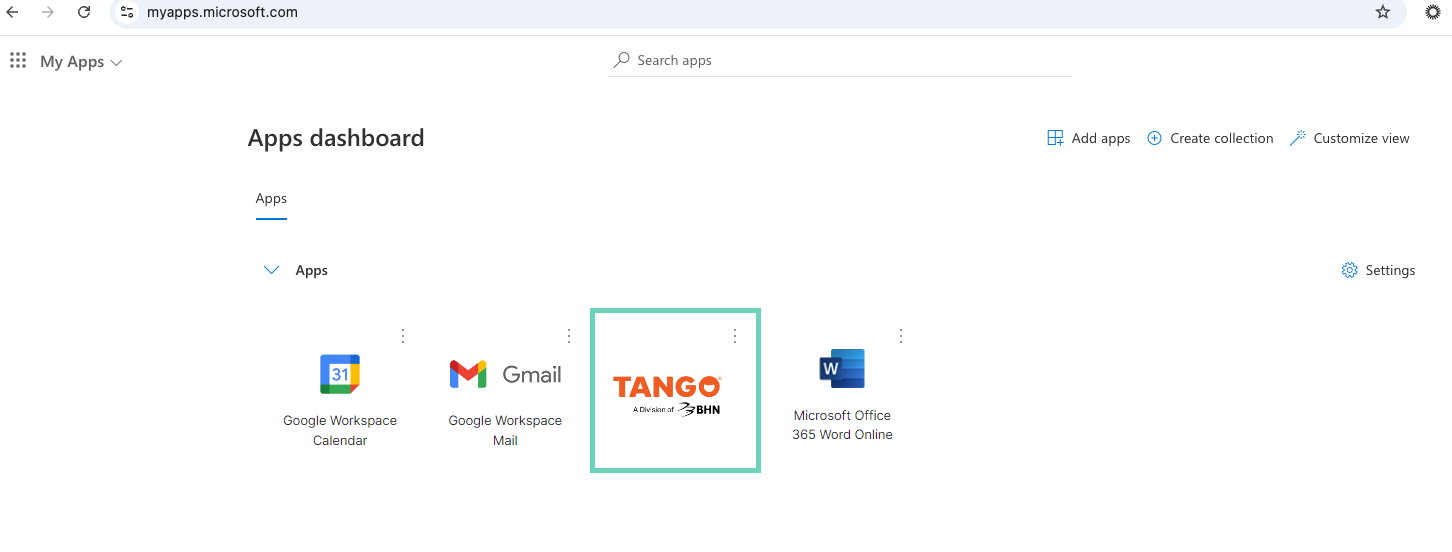
Task: Click the Apps dashboard heading
Action: click(336, 138)
